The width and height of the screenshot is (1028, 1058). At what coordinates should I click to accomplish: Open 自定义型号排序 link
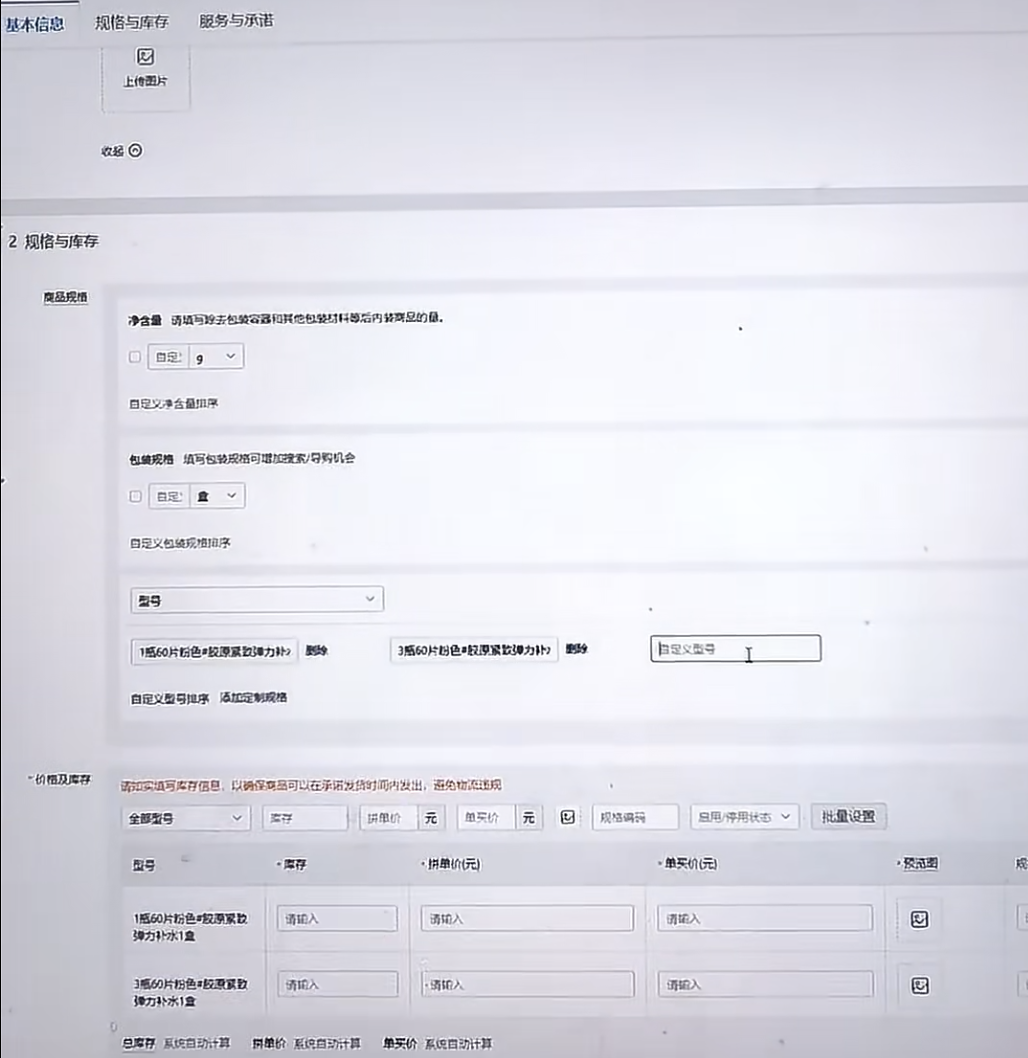click(x=169, y=699)
